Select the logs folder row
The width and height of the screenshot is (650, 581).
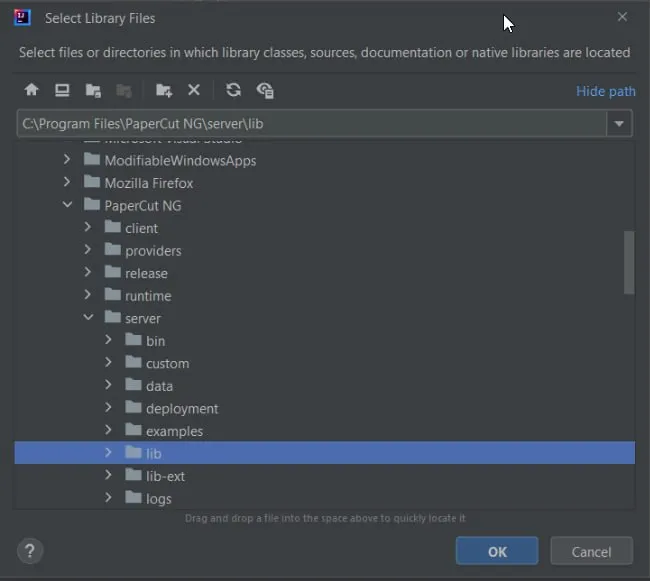click(x=325, y=498)
